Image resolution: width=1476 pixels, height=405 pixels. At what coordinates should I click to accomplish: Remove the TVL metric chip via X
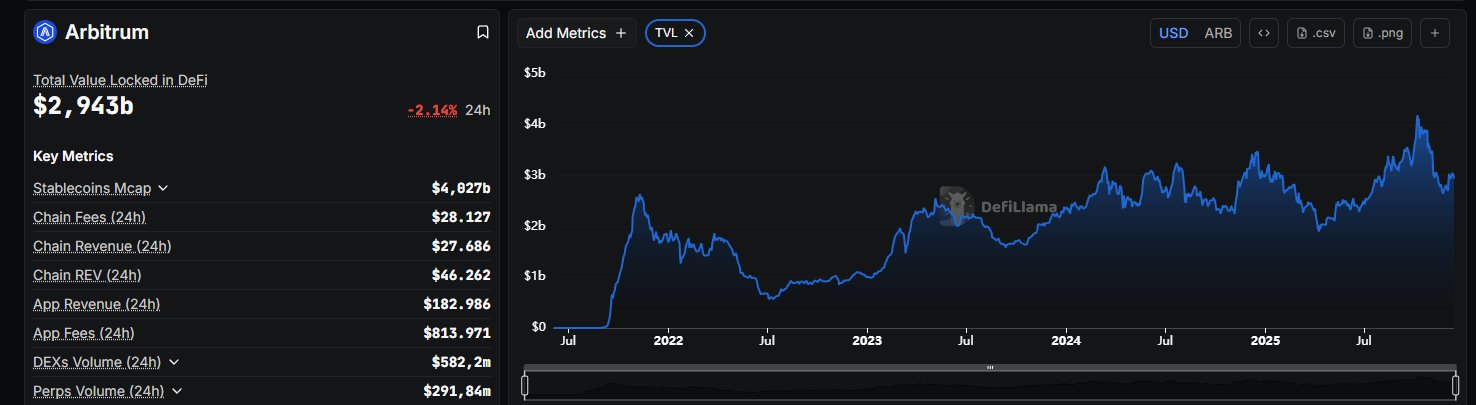click(x=689, y=33)
